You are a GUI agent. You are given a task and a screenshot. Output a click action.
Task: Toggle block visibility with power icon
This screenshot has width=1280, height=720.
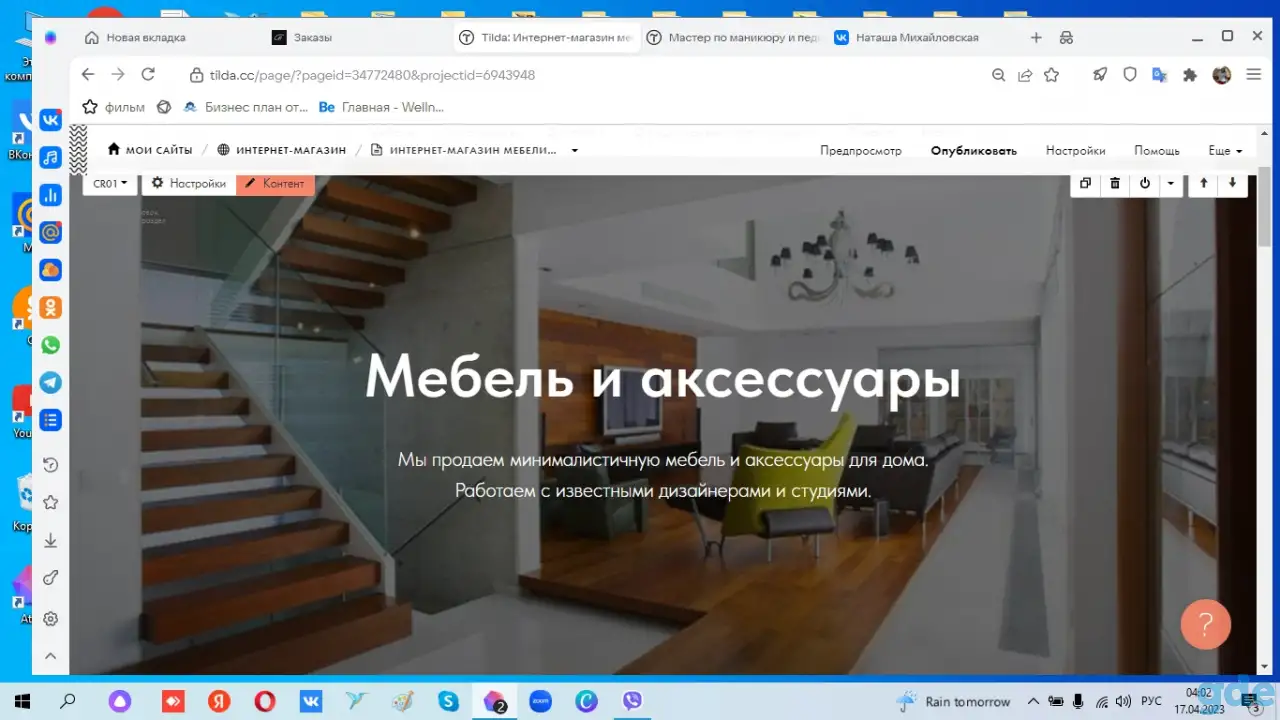[x=1145, y=183]
